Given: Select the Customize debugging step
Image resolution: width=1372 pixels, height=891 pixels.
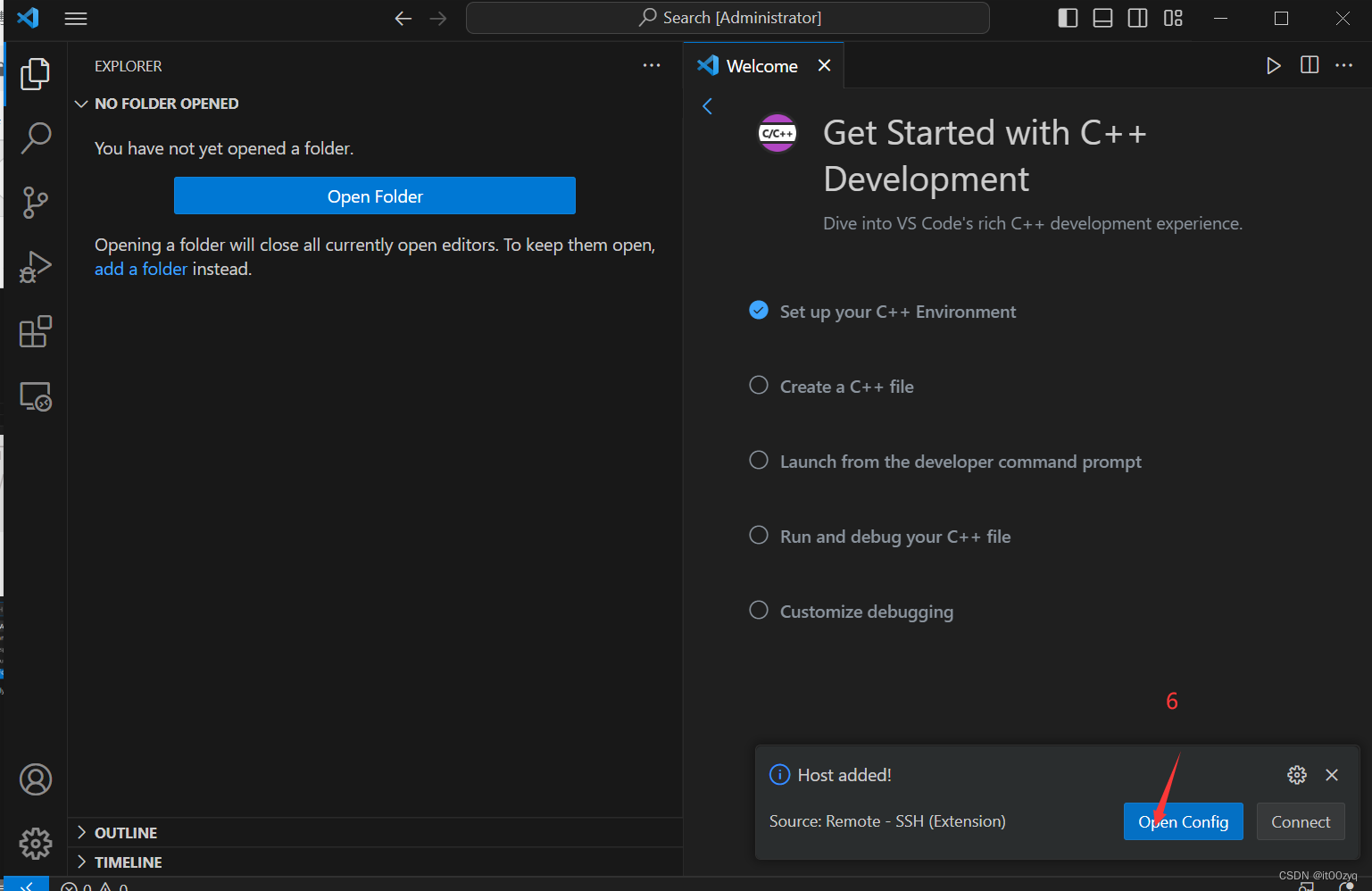Looking at the screenshot, I should pos(867,612).
